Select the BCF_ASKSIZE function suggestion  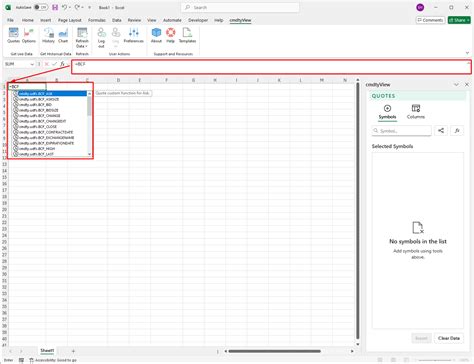pyautogui.click(x=50, y=99)
